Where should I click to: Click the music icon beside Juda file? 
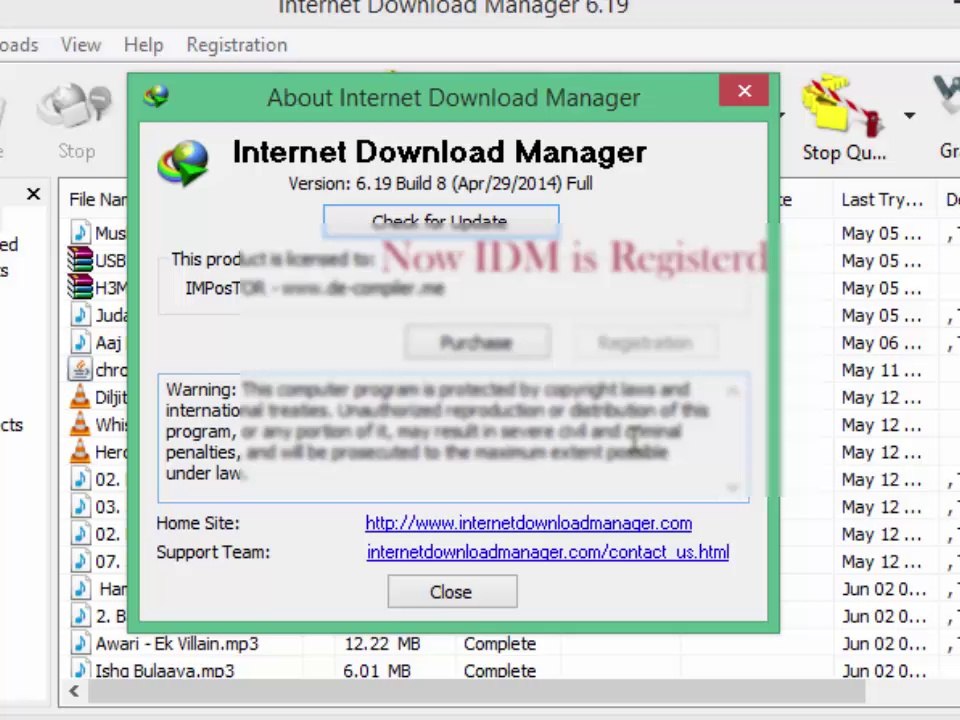(x=80, y=315)
